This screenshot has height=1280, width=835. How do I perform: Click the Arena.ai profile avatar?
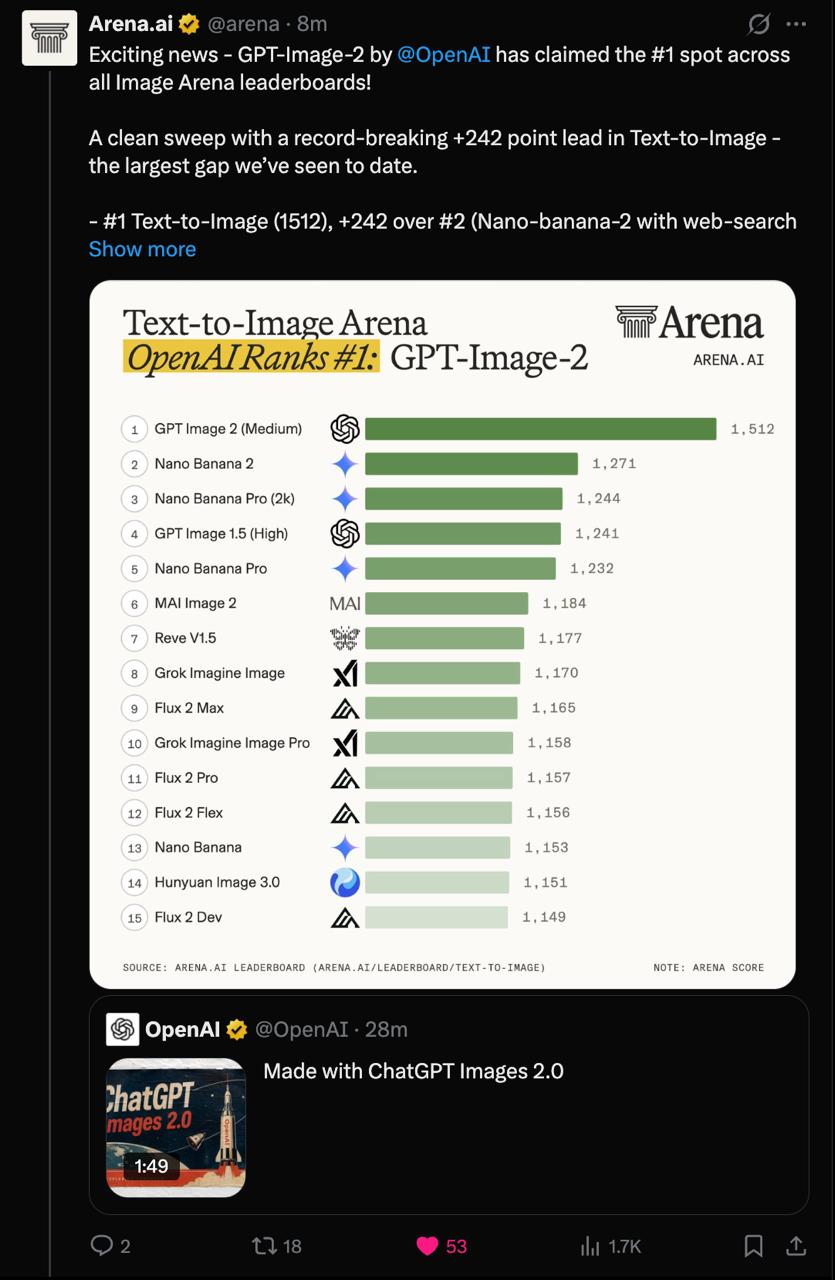pos(50,38)
